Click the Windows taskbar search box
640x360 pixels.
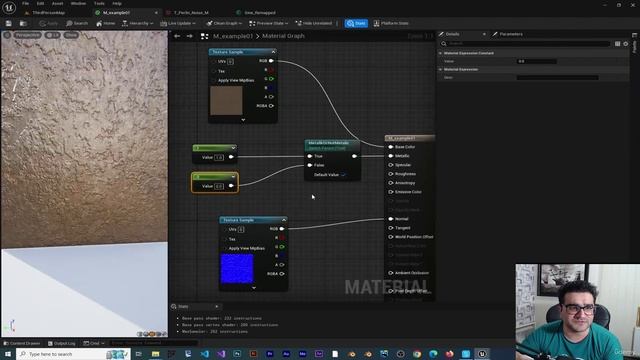tap(73, 354)
